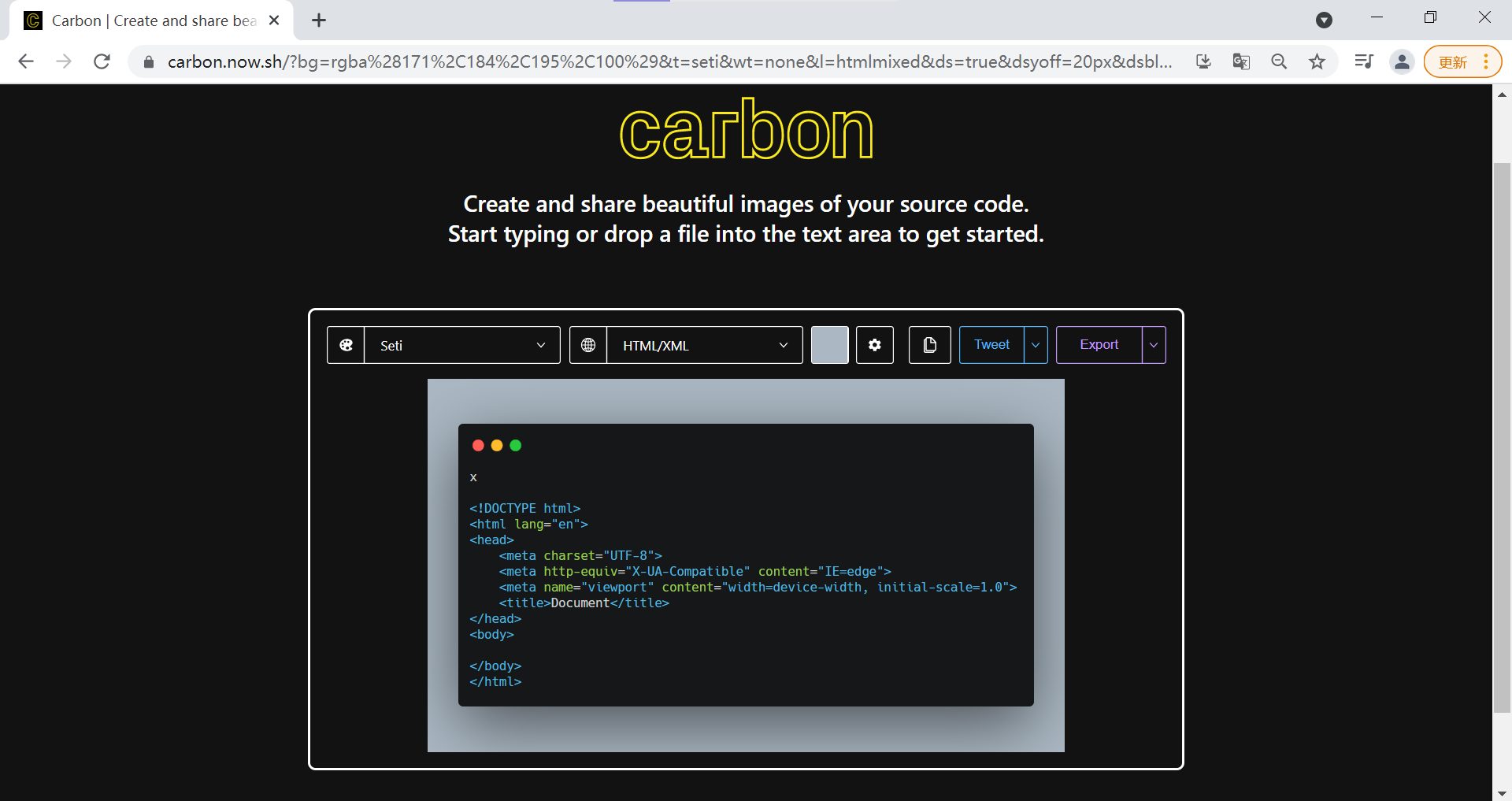Click the <body> opening tag line
Screen dimensions: 1512x801
point(492,635)
